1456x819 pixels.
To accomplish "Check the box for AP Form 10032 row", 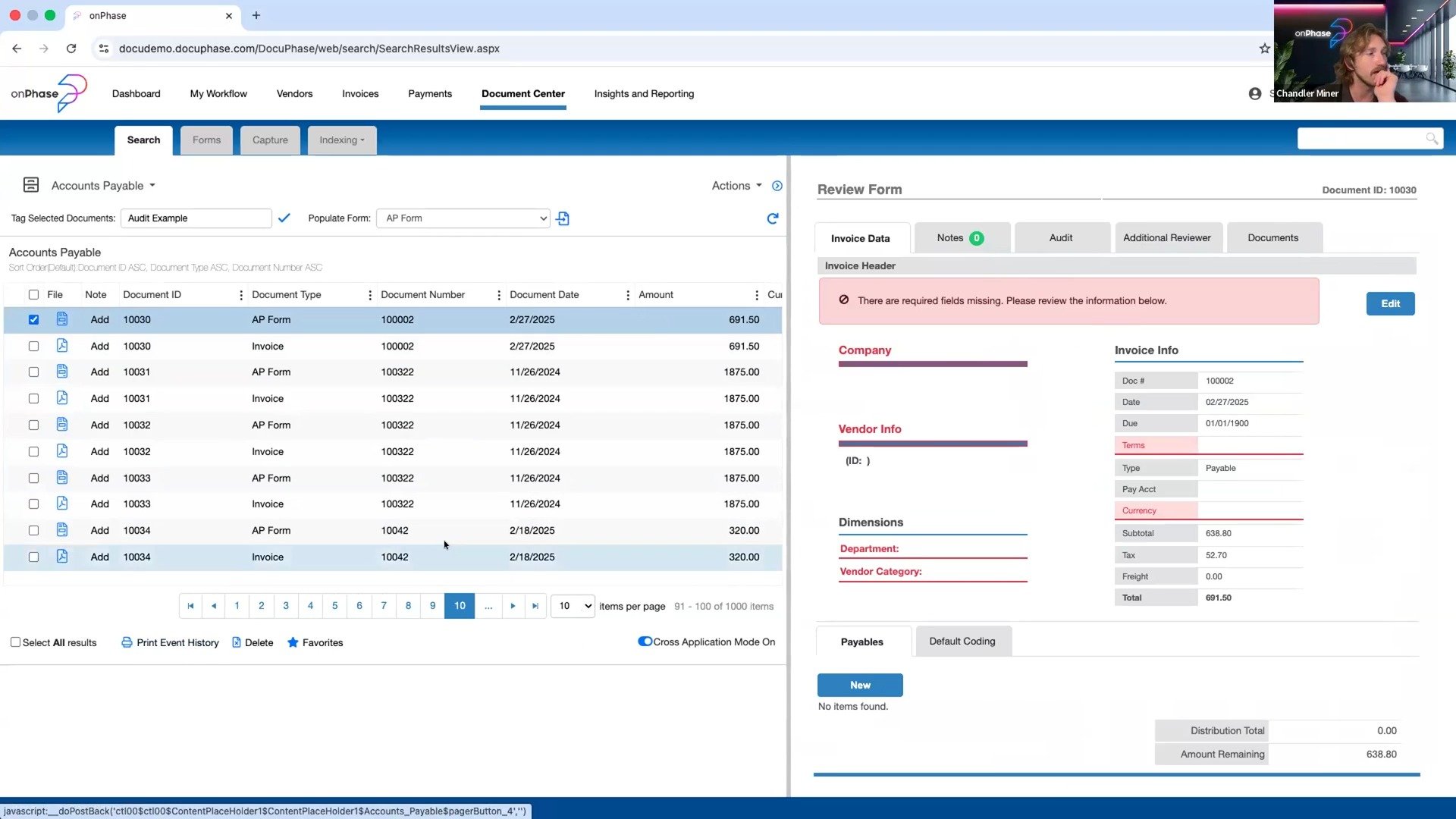I will coord(33,425).
